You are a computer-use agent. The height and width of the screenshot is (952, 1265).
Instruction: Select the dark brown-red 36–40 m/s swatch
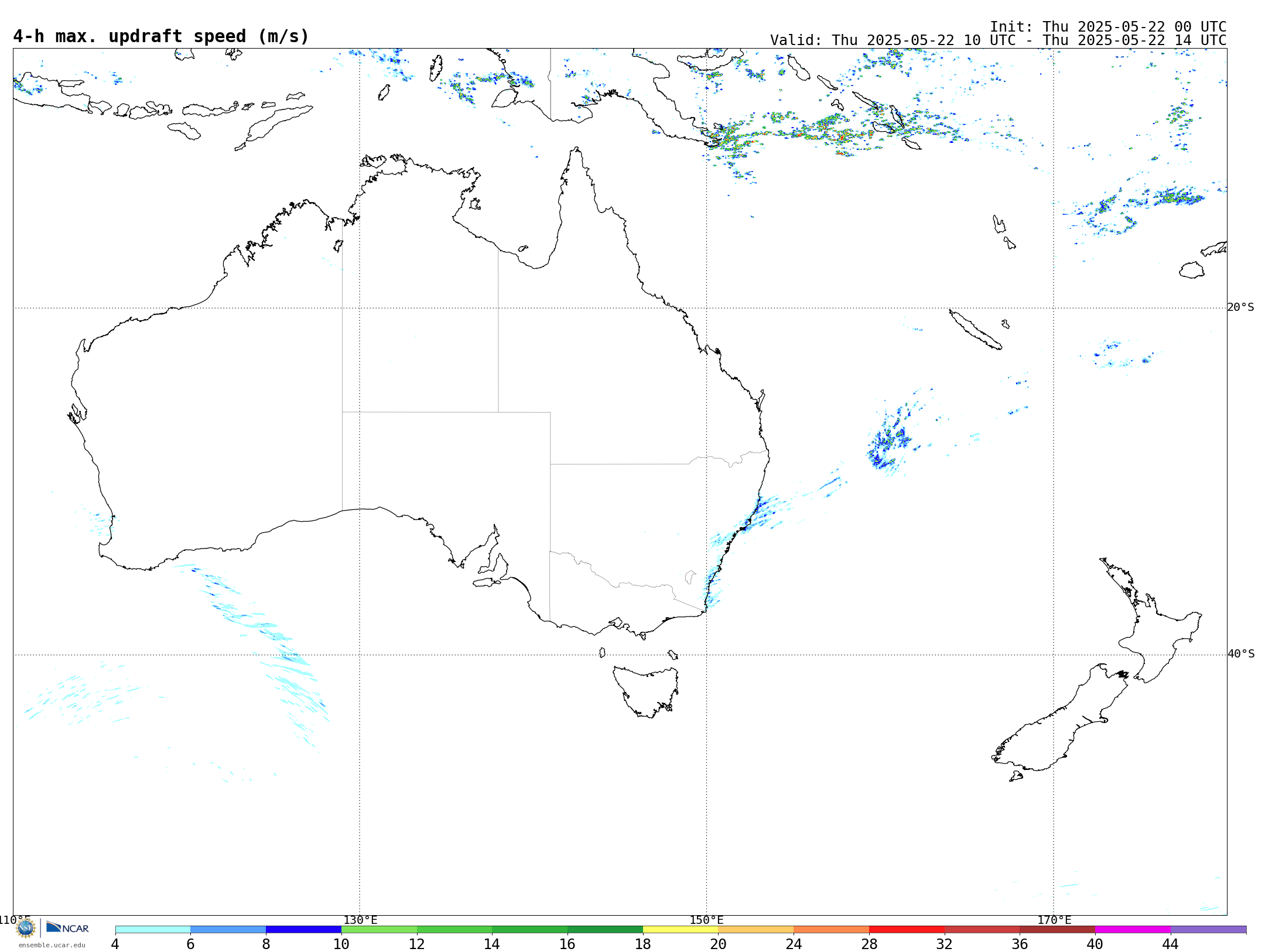point(1058,930)
